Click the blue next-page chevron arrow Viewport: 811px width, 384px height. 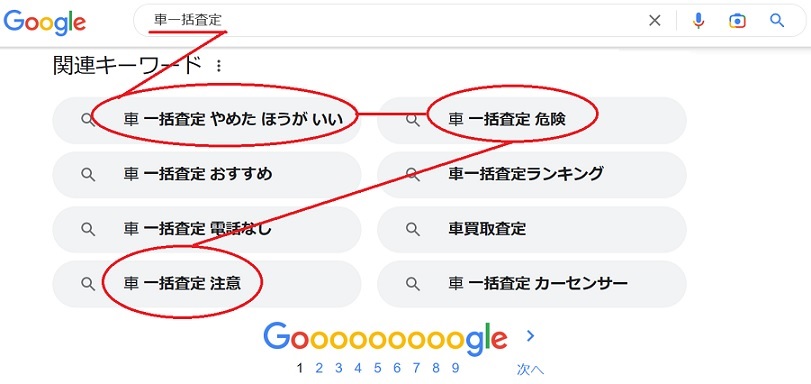pos(530,336)
